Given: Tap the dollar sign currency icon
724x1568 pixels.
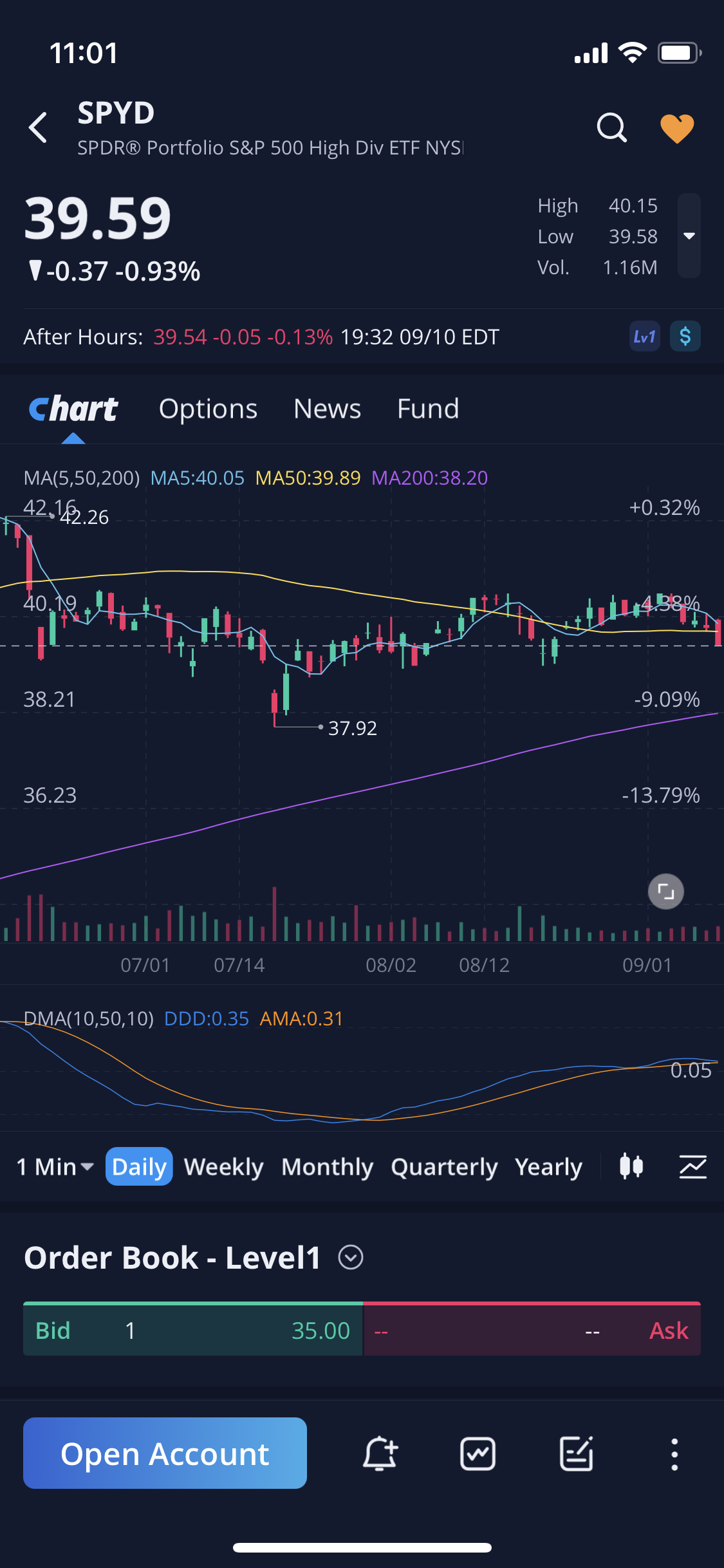Looking at the screenshot, I should (x=685, y=337).
